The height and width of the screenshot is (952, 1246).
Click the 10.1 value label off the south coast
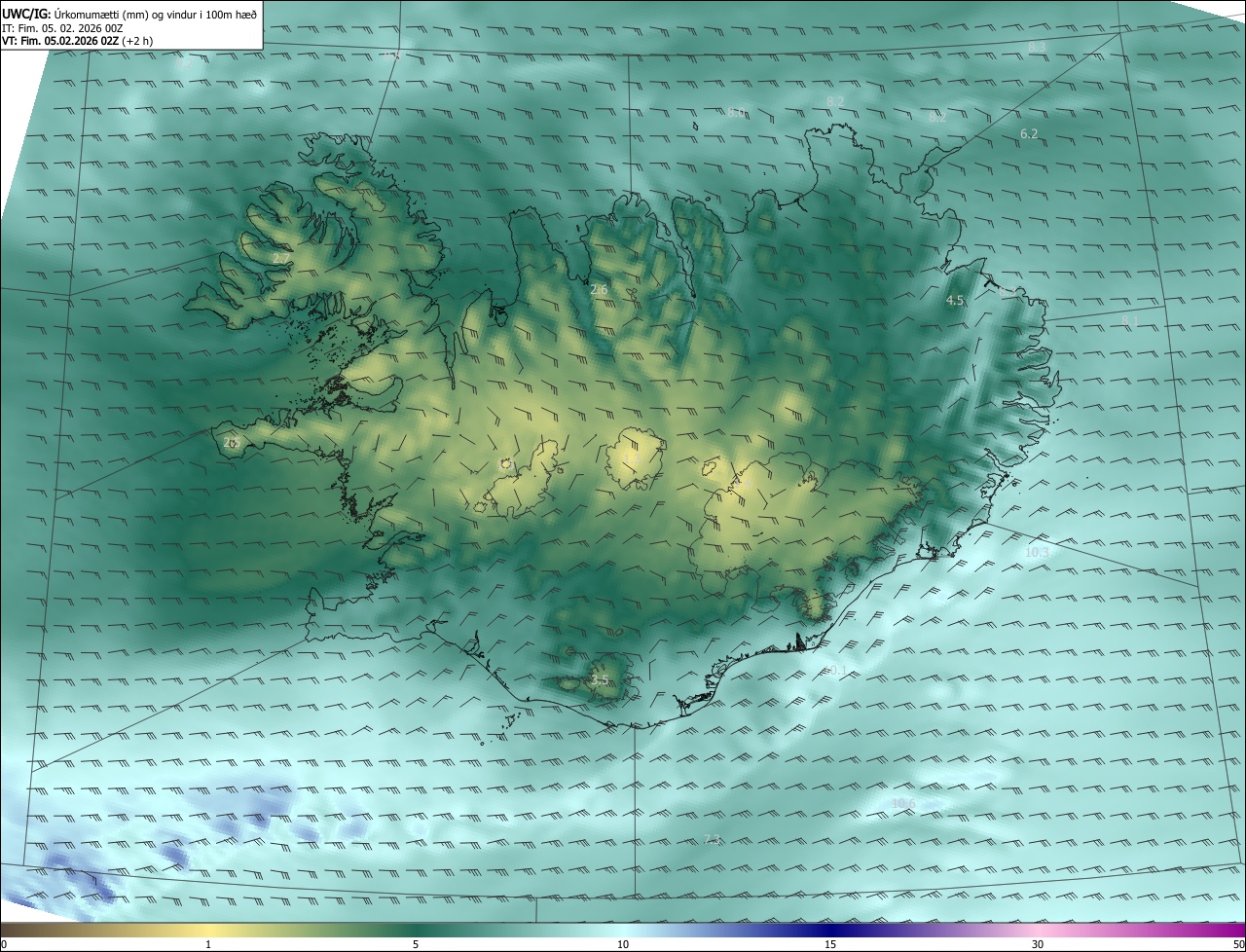[x=835, y=671]
